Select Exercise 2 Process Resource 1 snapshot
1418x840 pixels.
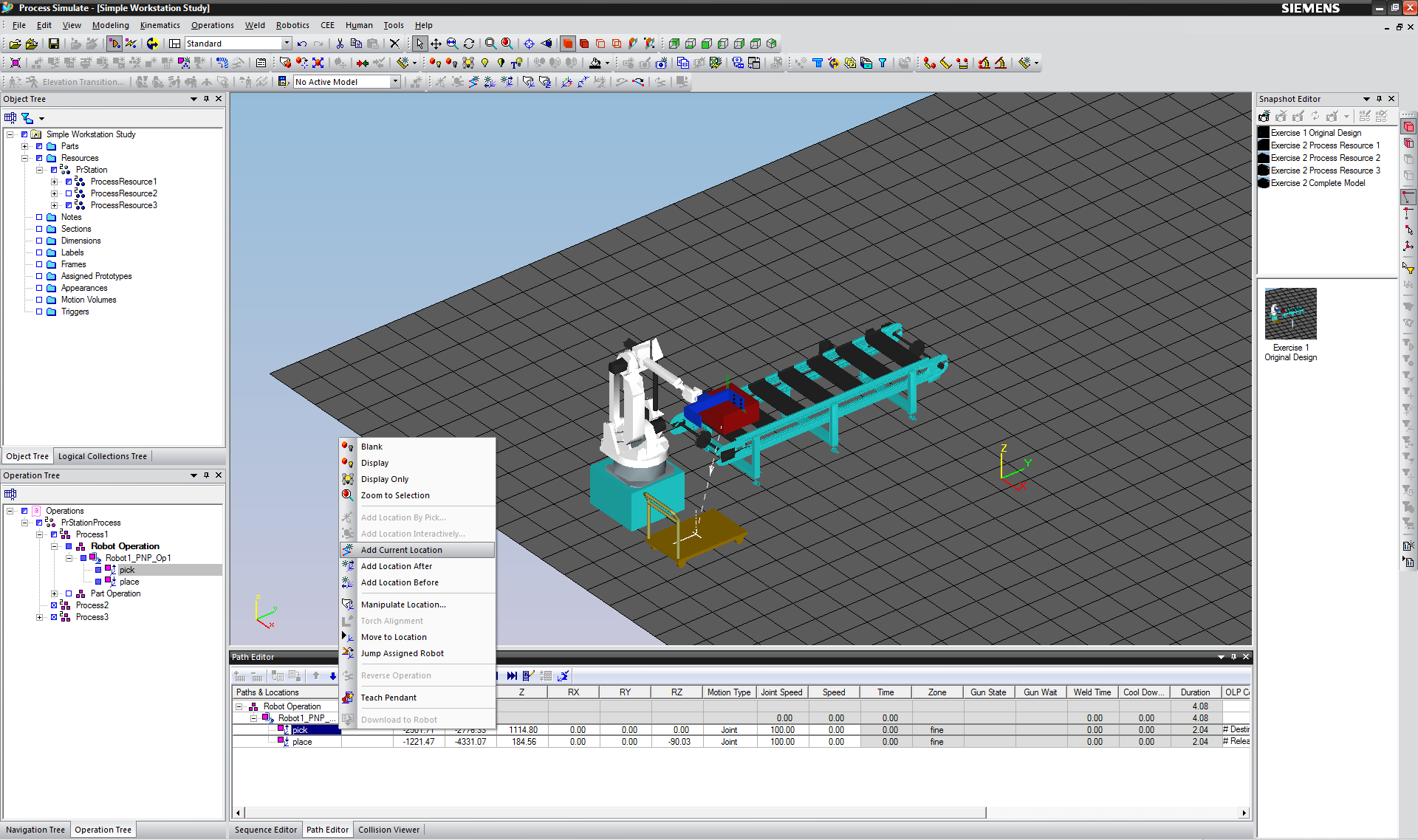point(1325,145)
